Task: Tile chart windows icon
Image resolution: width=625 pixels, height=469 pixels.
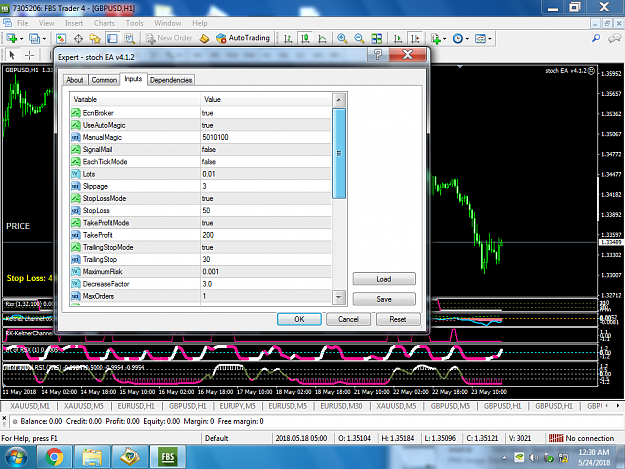Action: [x=376, y=39]
